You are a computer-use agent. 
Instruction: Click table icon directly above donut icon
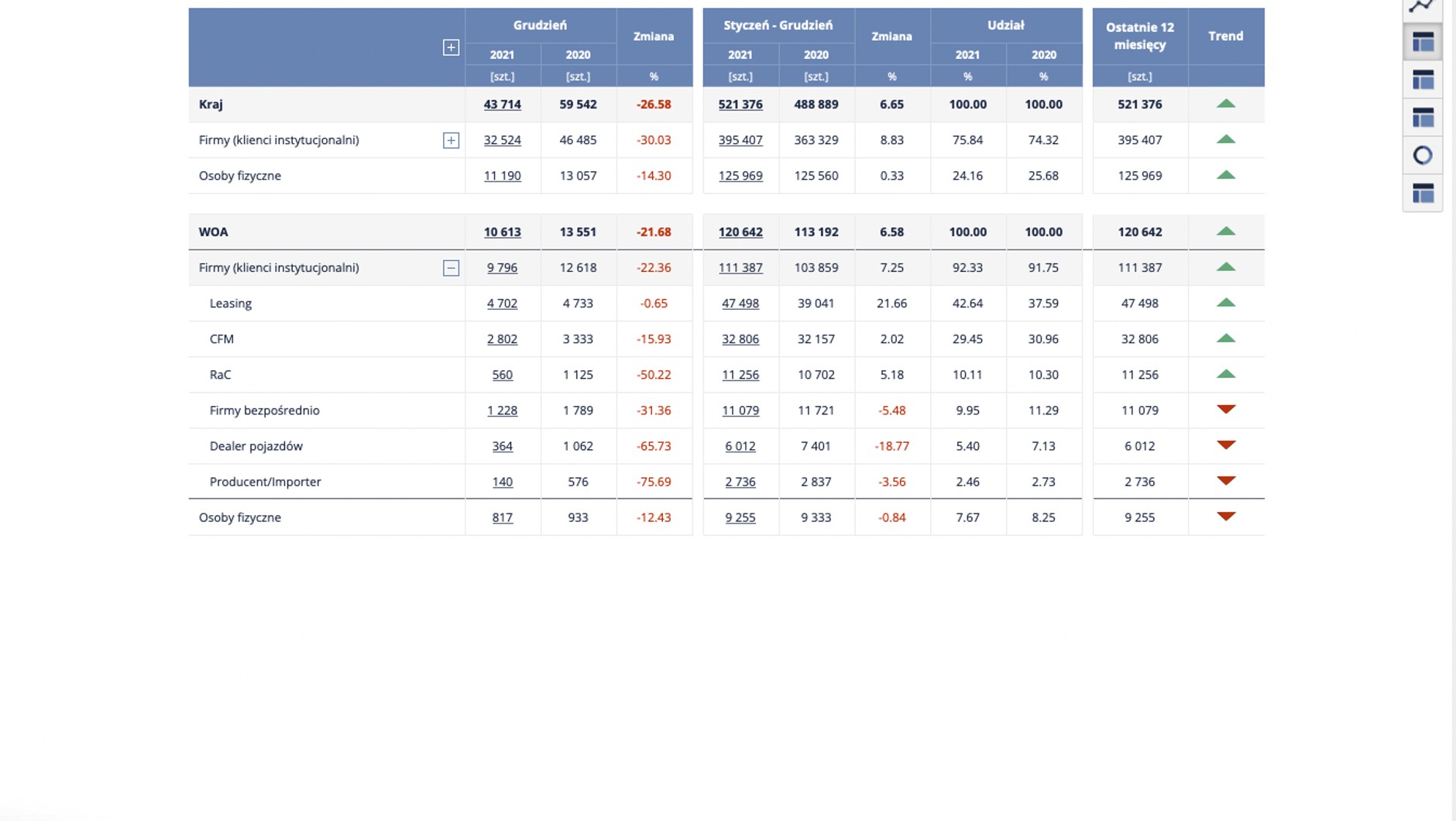click(x=1423, y=118)
